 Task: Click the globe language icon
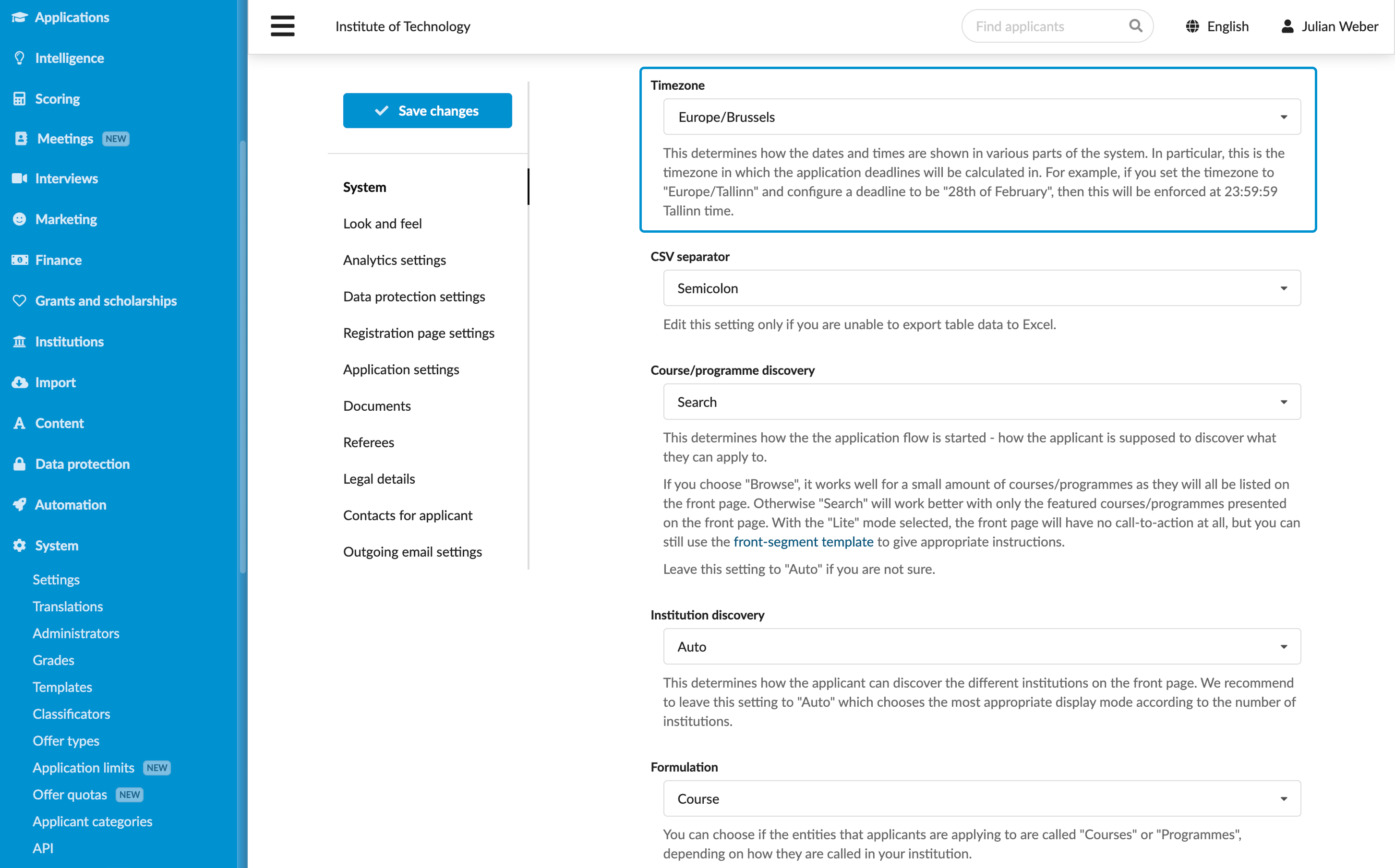tap(1192, 26)
